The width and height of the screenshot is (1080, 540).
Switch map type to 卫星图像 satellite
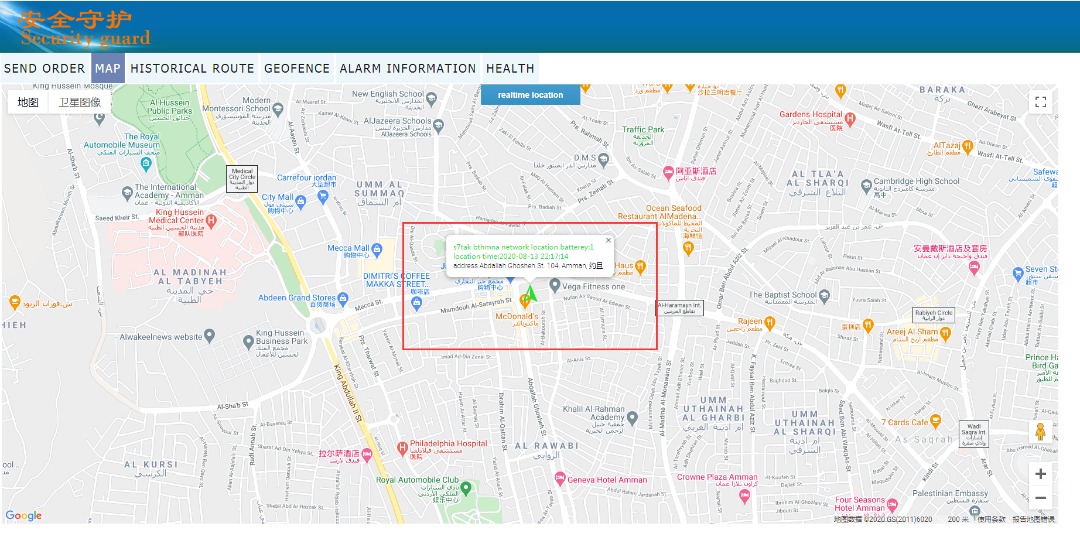79,103
